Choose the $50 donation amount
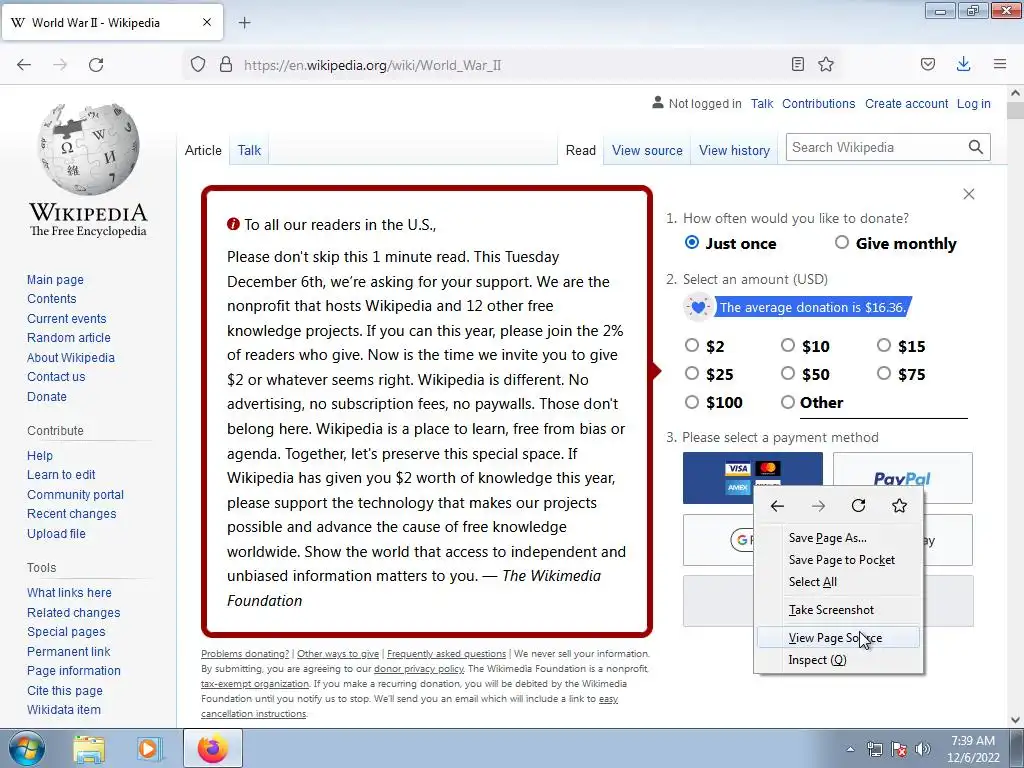Screen dimensions: 1024x768 click(788, 373)
